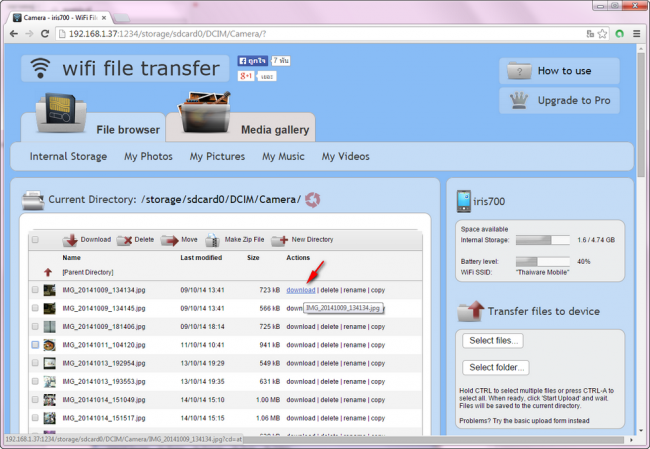Click the Internal Storage space bar
Viewport: 650px width, 449px height.
[543, 240]
